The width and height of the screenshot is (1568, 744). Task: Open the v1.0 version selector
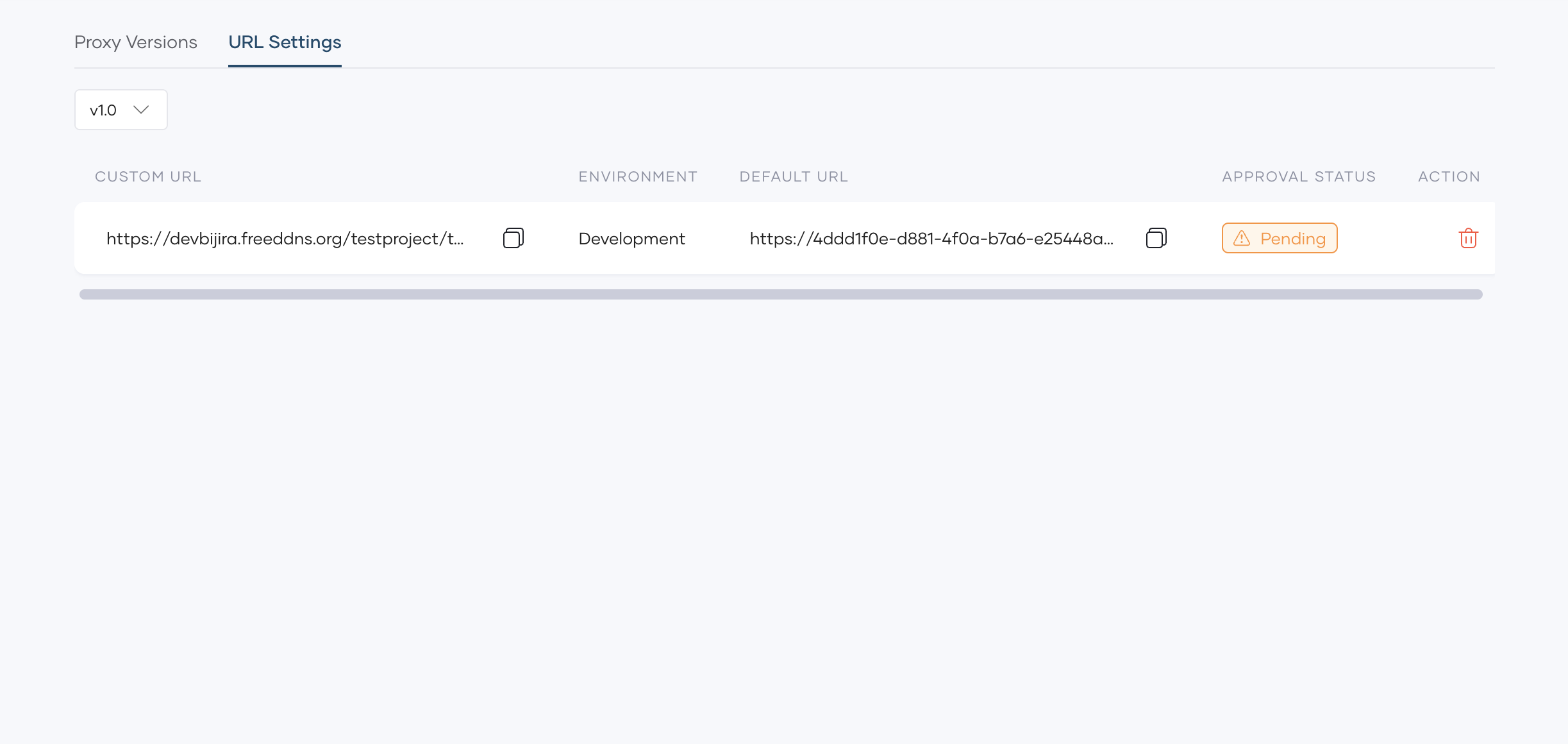tap(121, 110)
